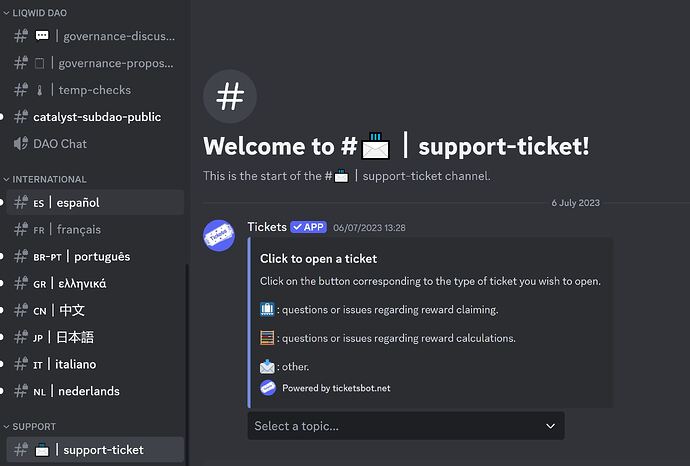Select the nederlands channel
The width and height of the screenshot is (690, 466).
coord(88,391)
